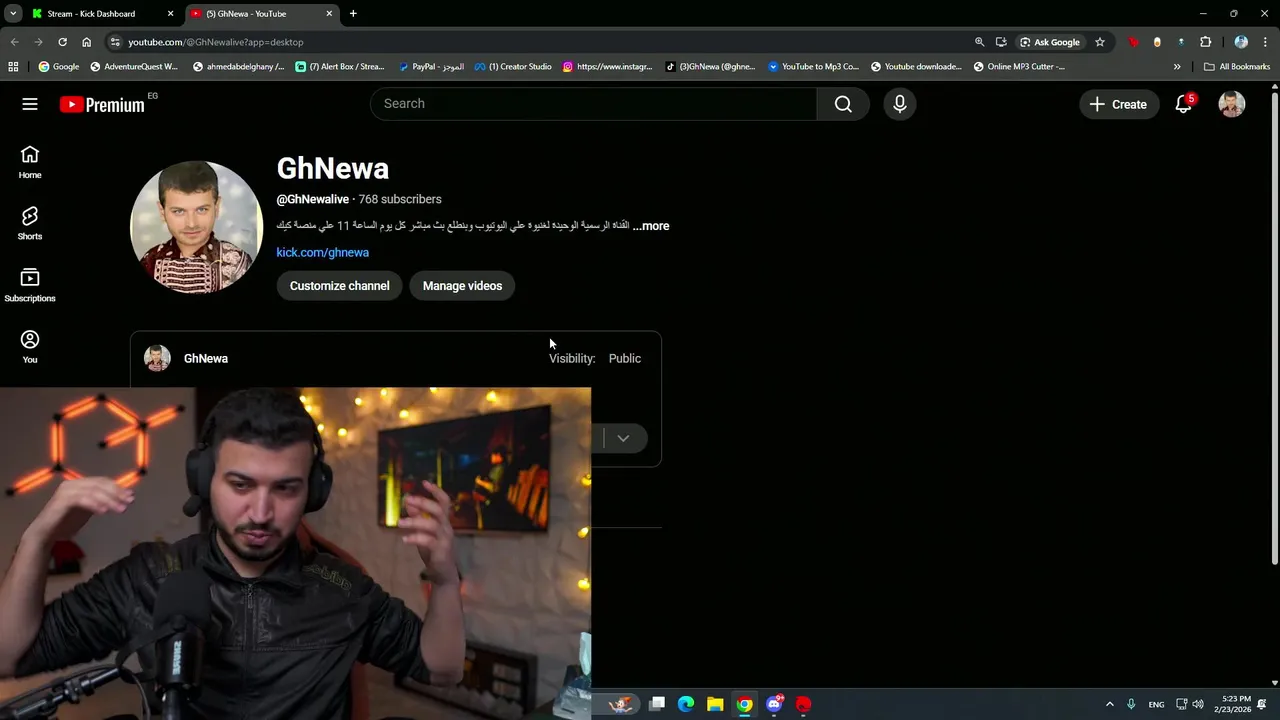Open the YouTube account avatar menu
The image size is (1280, 720).
1232,104
